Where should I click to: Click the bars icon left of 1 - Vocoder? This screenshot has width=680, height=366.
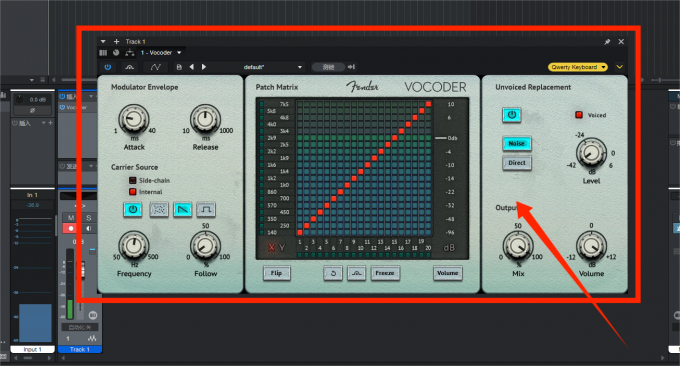(x=103, y=53)
